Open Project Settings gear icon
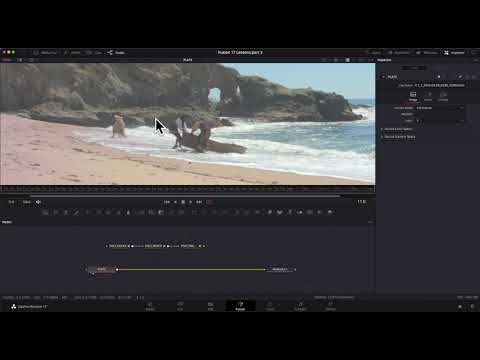 point(472,306)
